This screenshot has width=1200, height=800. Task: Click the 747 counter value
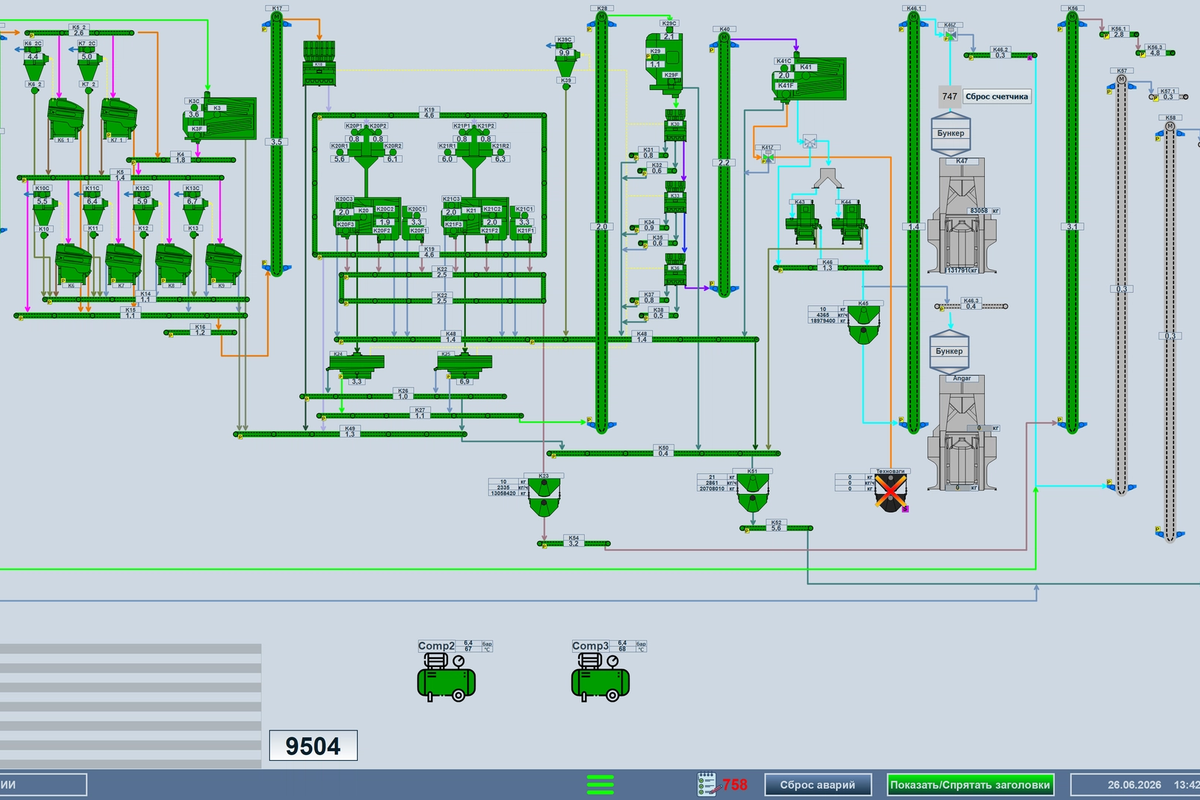pos(949,96)
